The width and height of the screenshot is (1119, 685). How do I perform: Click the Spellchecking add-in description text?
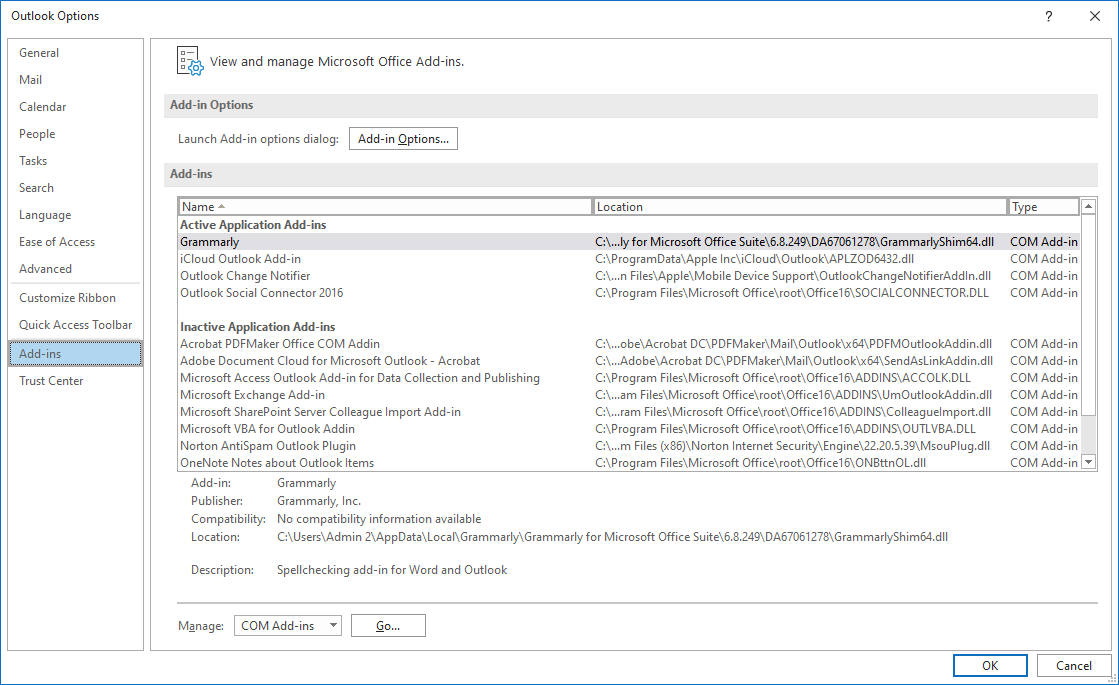pyautogui.click(x=392, y=570)
